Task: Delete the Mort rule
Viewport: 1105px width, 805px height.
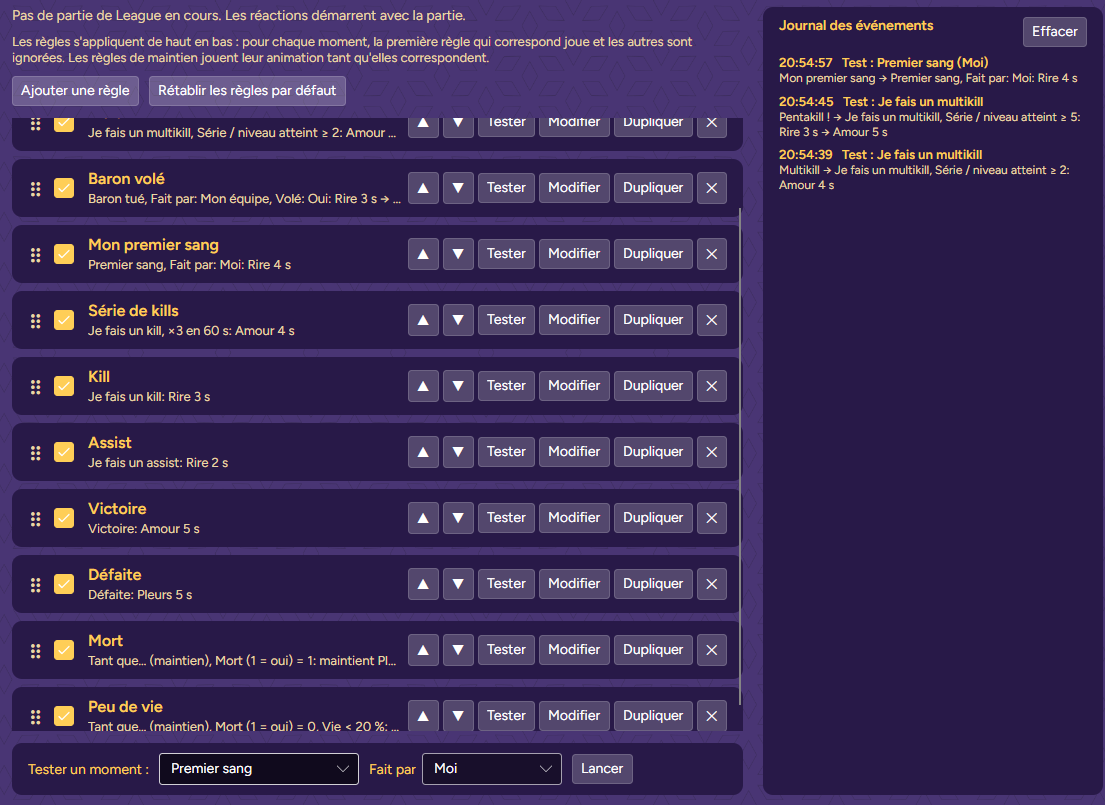Action: point(712,650)
